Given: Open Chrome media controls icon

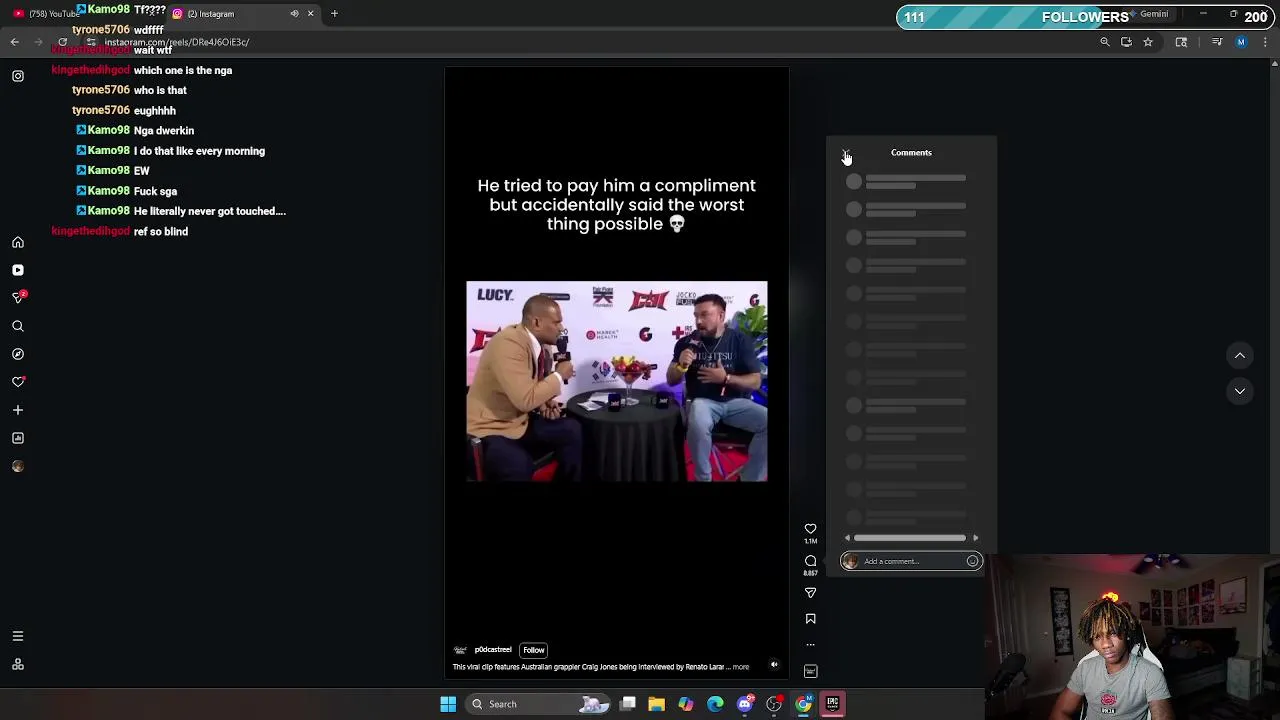Looking at the screenshot, I should coord(1217,42).
